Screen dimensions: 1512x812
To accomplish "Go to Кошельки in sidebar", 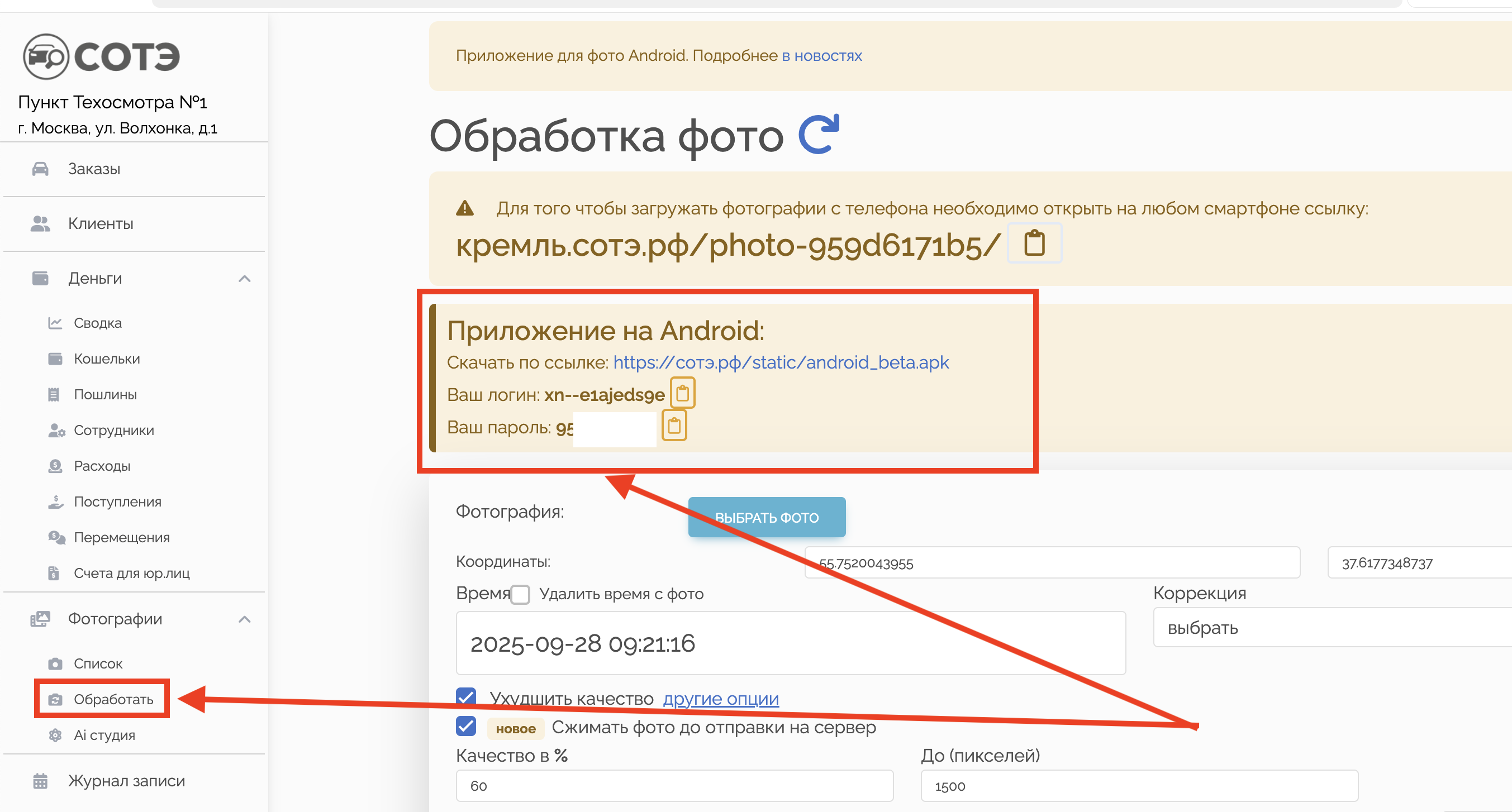I will tap(106, 359).
